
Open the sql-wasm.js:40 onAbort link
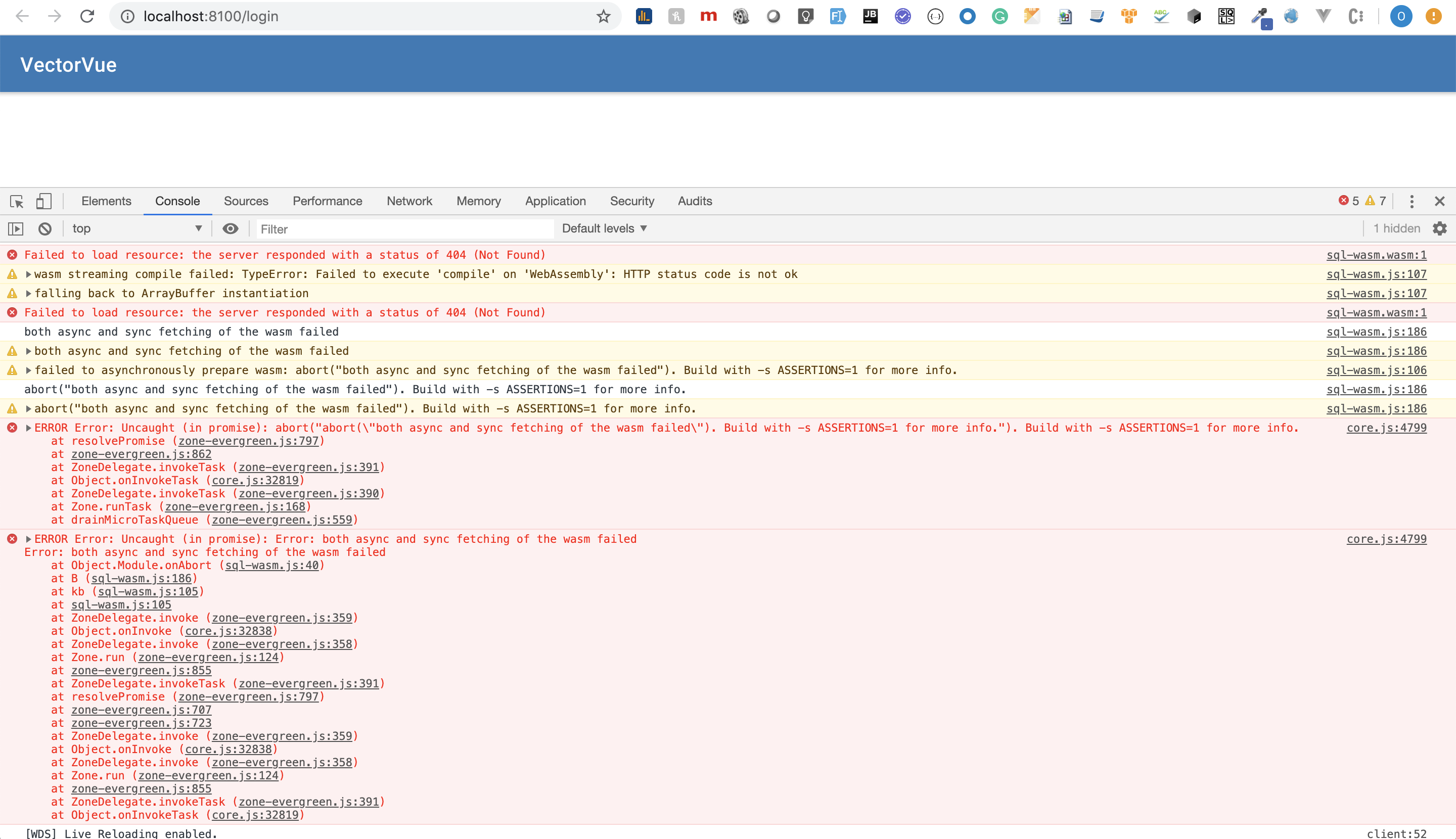[271, 565]
